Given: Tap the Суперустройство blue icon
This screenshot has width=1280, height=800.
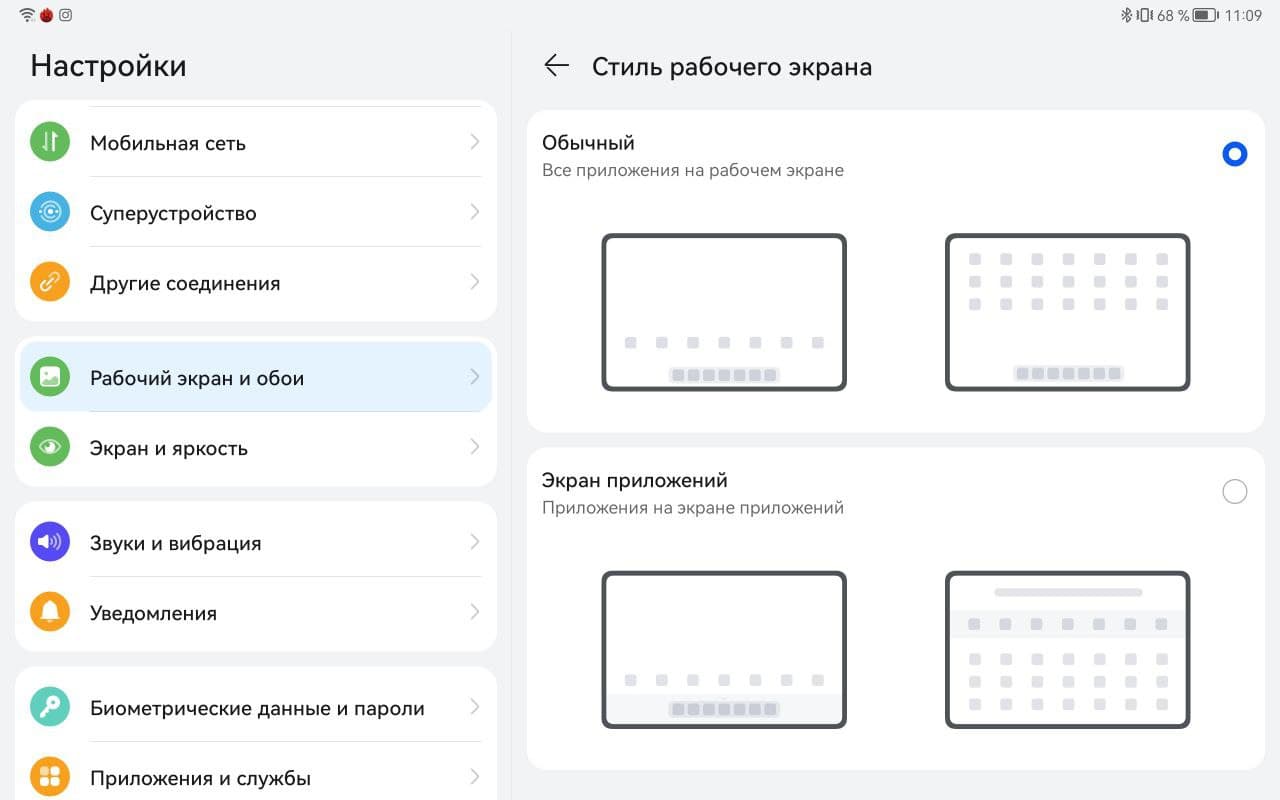Looking at the screenshot, I should (50, 212).
